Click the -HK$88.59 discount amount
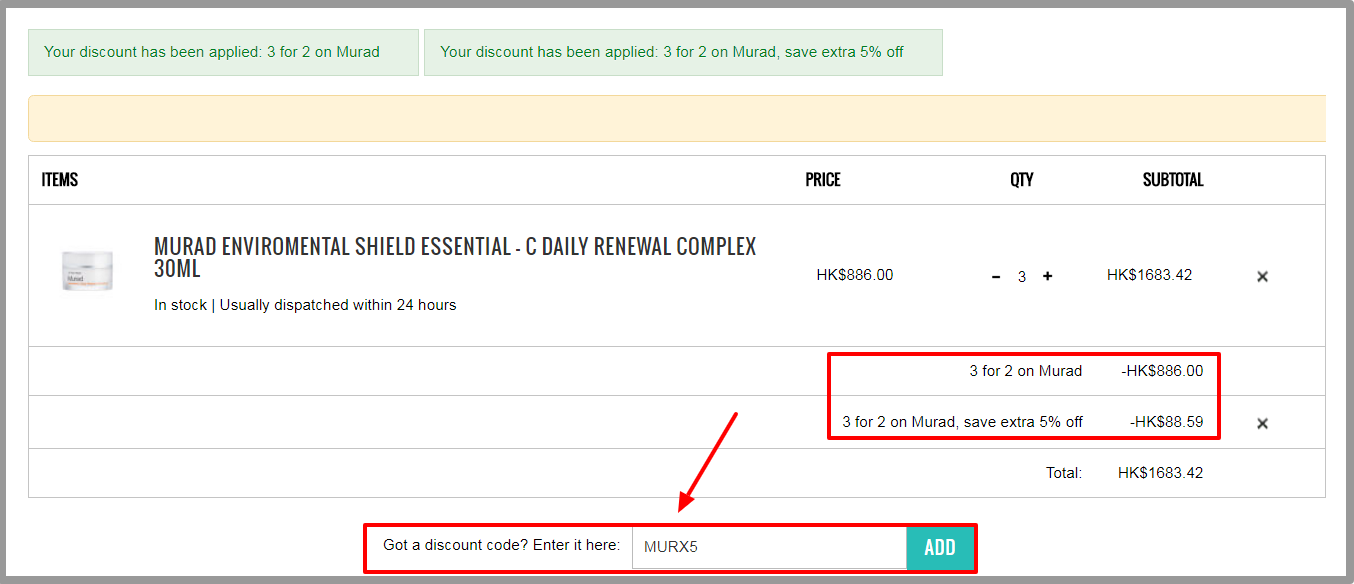The image size is (1354, 584). (1167, 422)
